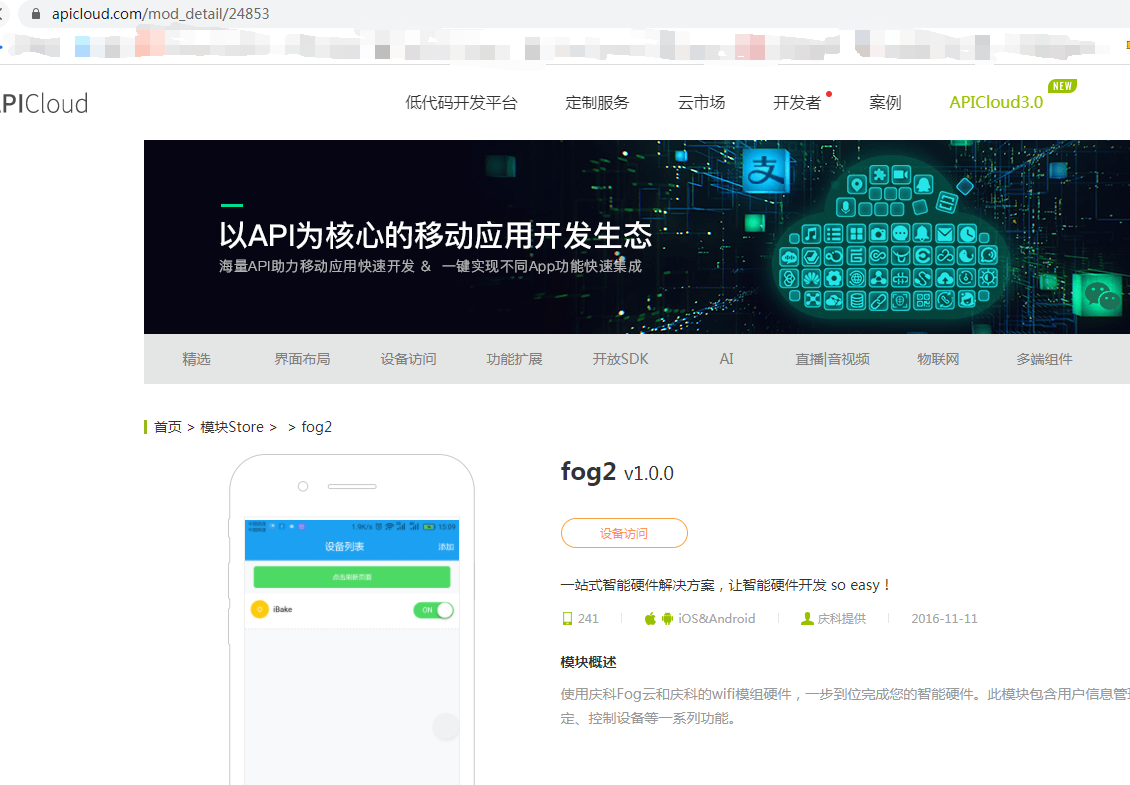The image size is (1130, 785).
Task: Click the Apple iOS platform icon
Action: (650, 618)
